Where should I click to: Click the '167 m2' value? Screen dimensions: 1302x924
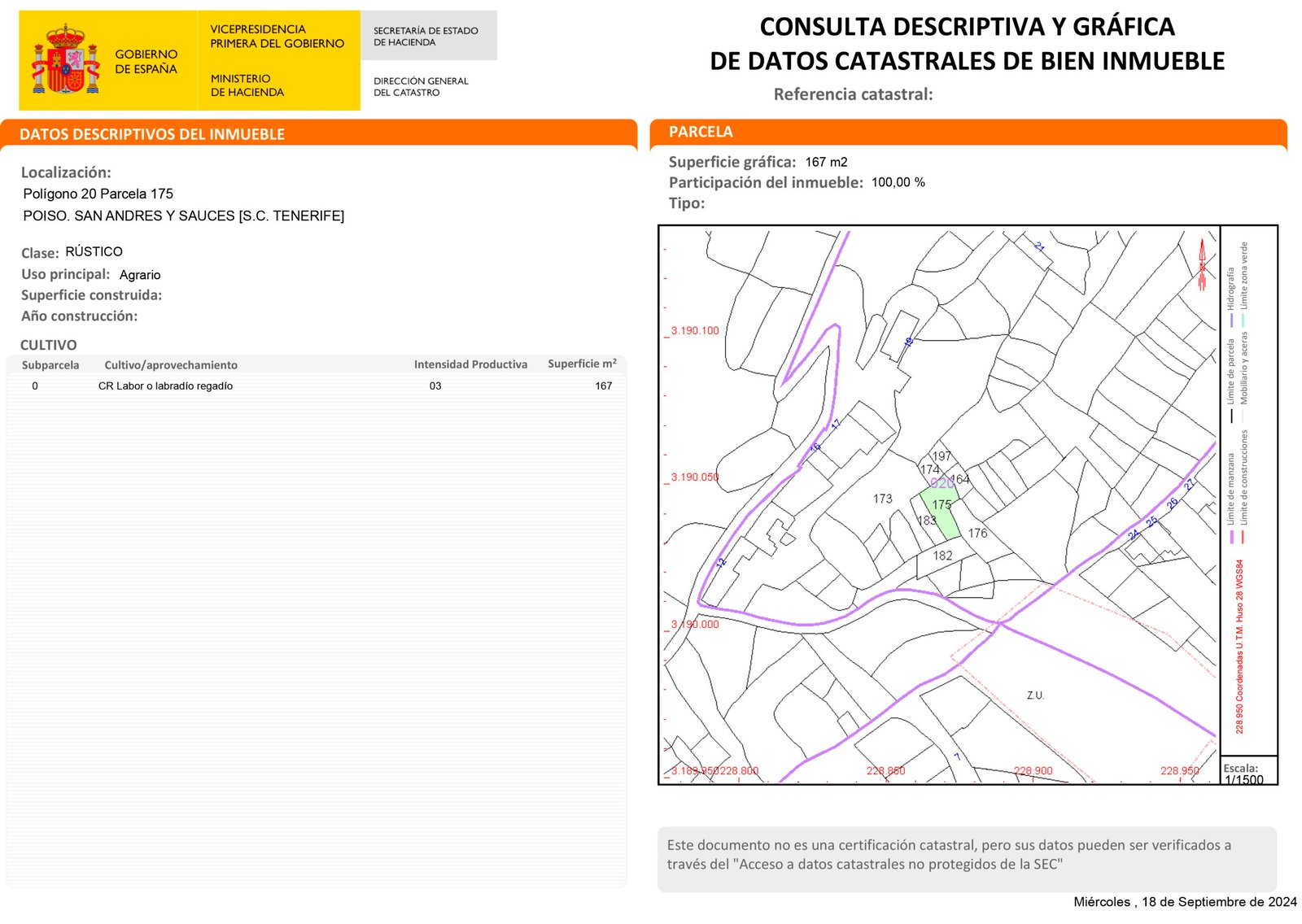[x=826, y=162]
